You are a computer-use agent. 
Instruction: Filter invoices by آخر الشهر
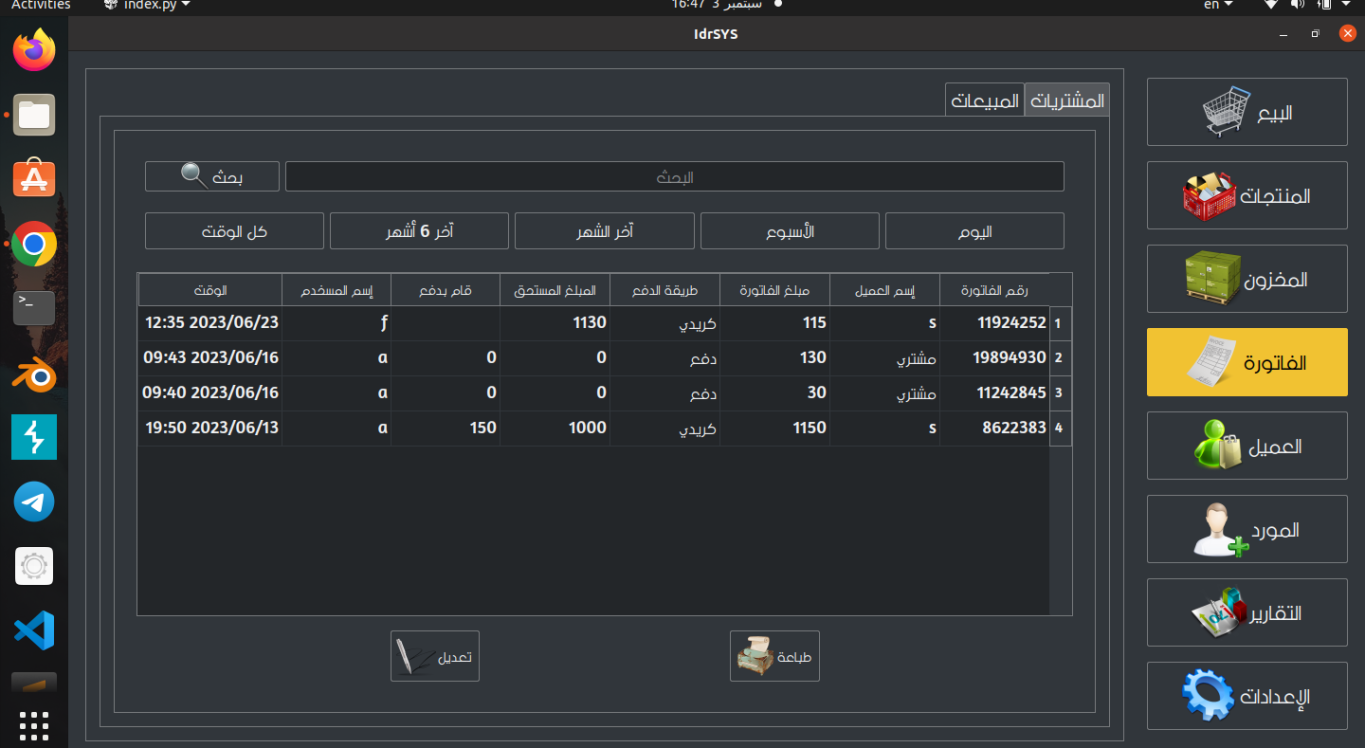[x=605, y=231]
